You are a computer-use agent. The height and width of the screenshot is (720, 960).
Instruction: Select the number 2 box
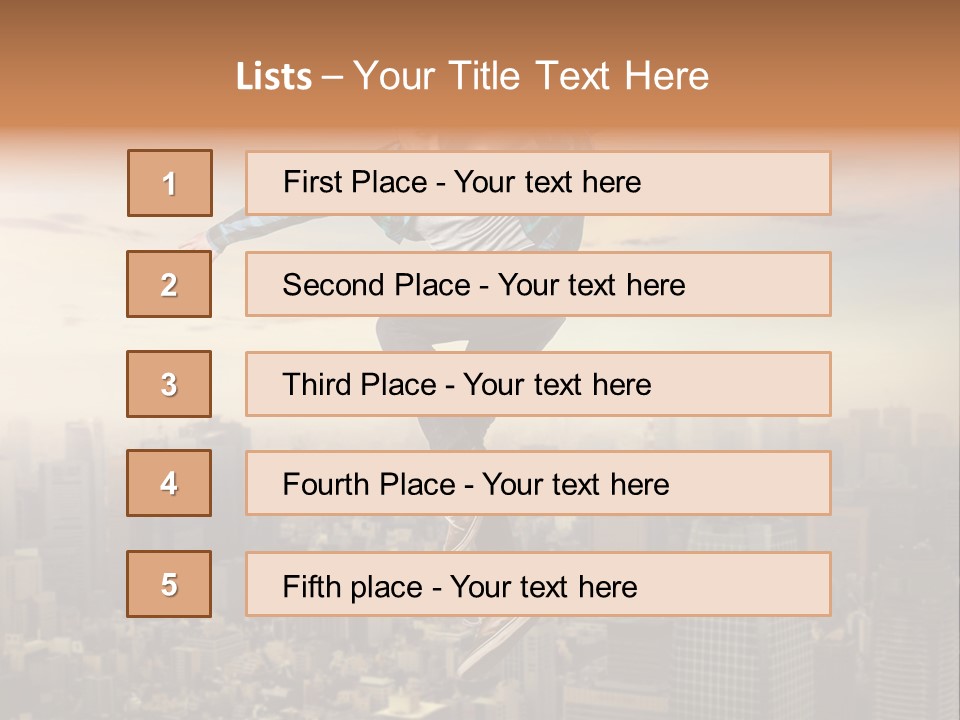(169, 284)
